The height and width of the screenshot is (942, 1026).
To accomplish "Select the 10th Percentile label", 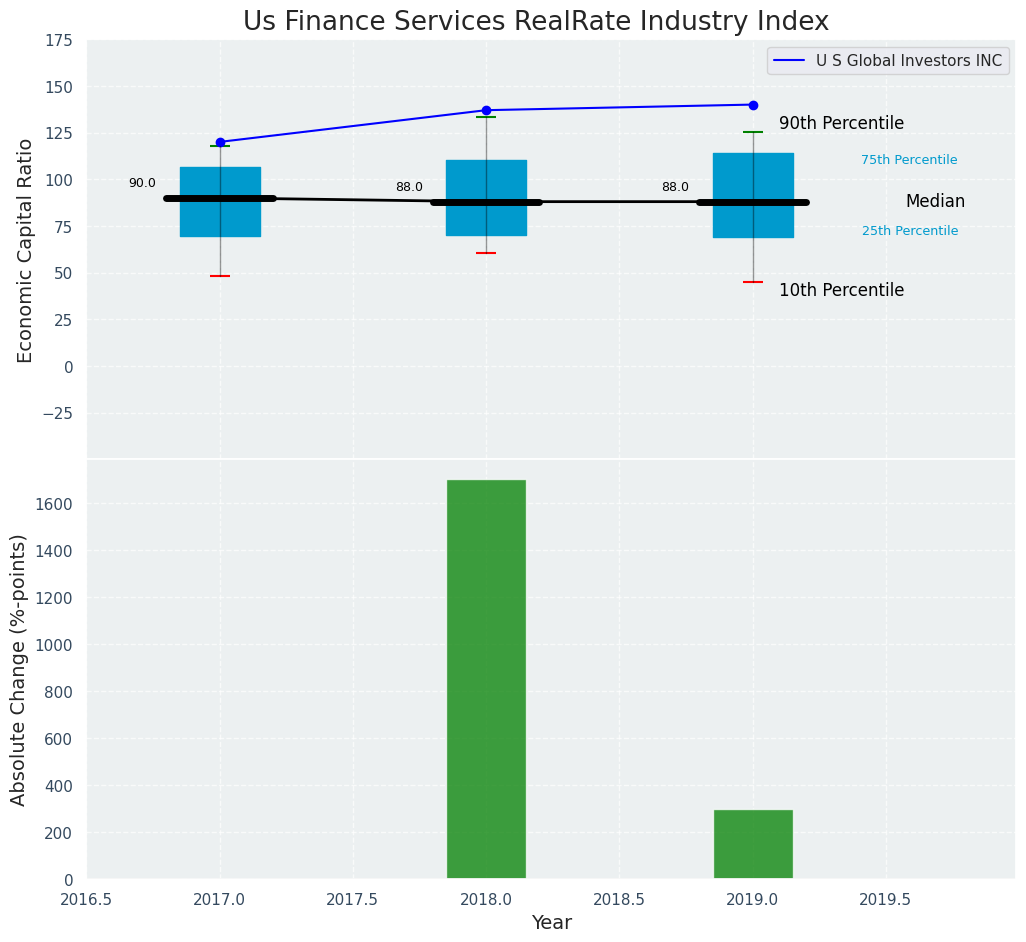I will [841, 291].
